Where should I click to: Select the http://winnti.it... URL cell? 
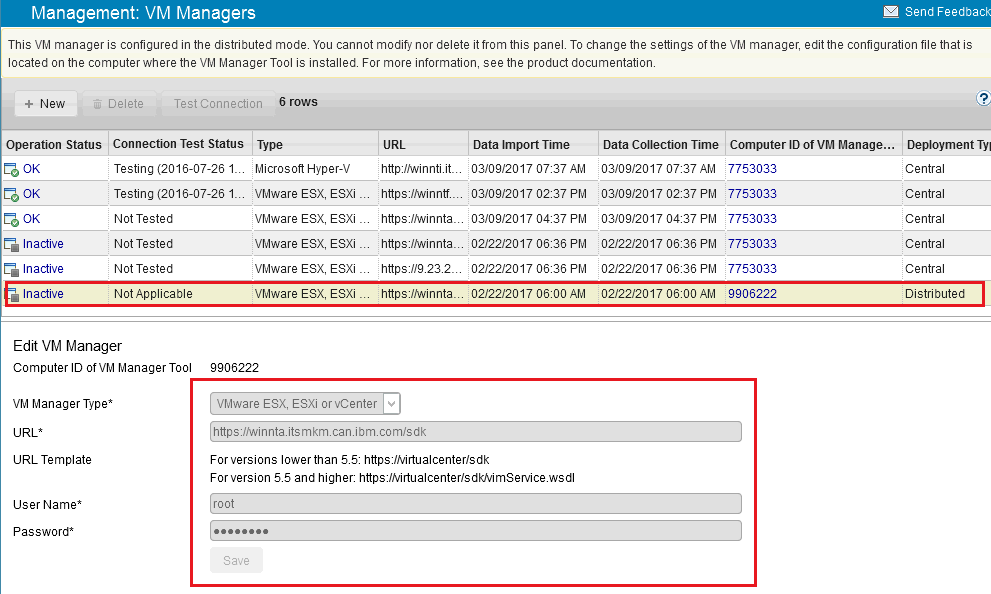(423, 169)
